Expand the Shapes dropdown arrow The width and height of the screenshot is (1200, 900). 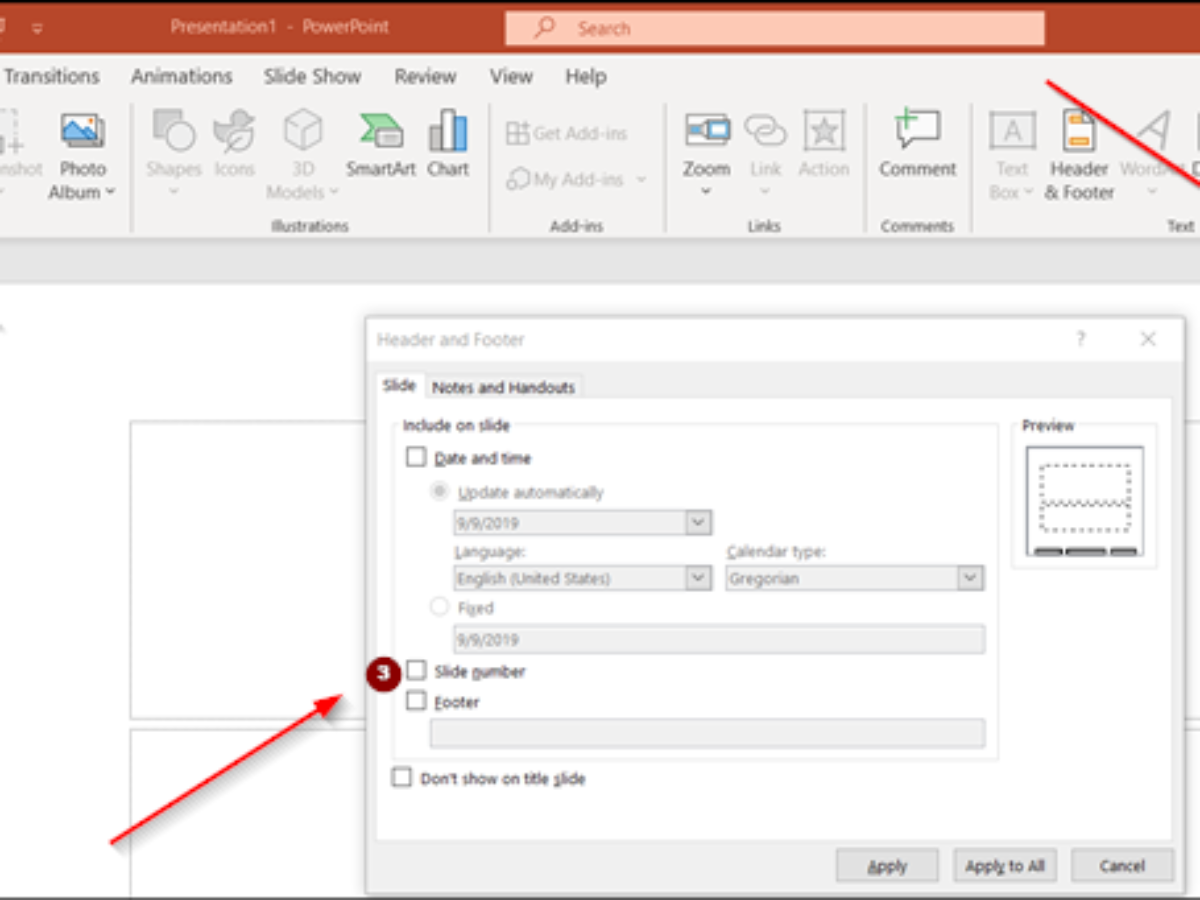click(173, 191)
